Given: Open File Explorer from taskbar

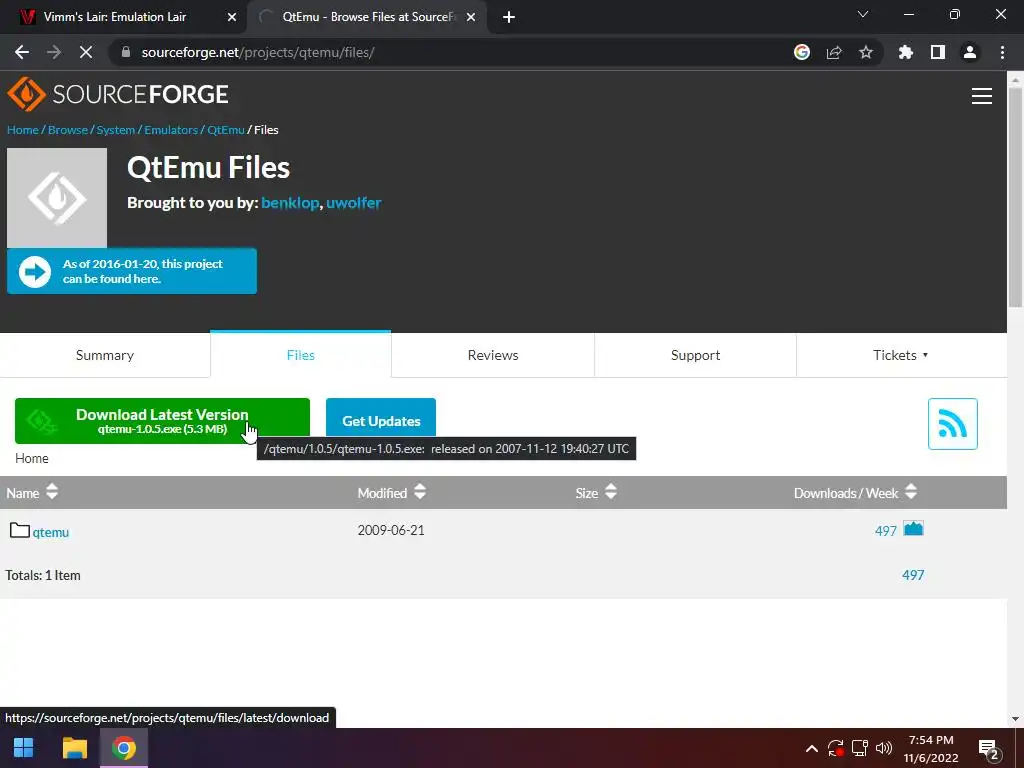Looking at the screenshot, I should tap(74, 748).
